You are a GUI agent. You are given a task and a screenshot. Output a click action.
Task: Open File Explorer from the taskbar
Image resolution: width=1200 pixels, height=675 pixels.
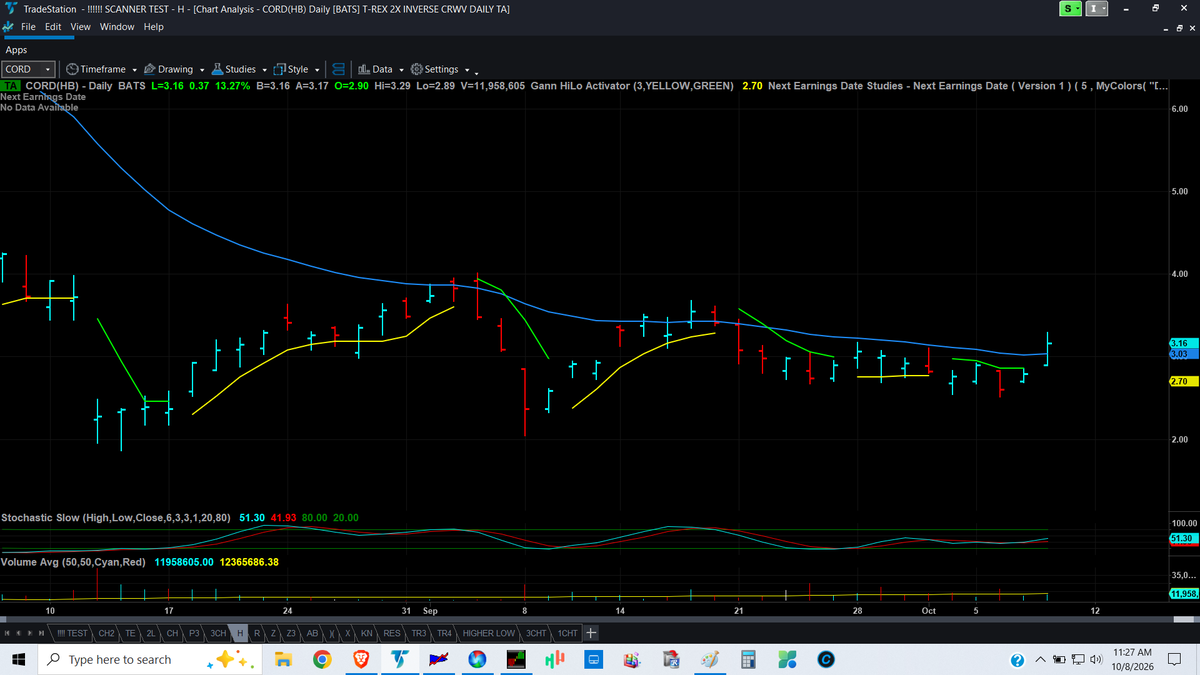click(283, 660)
